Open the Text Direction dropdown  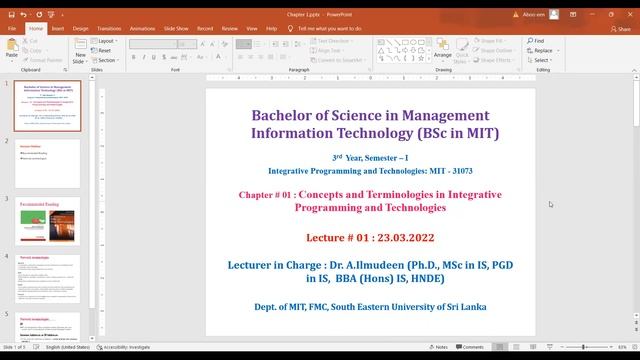tap(331, 41)
